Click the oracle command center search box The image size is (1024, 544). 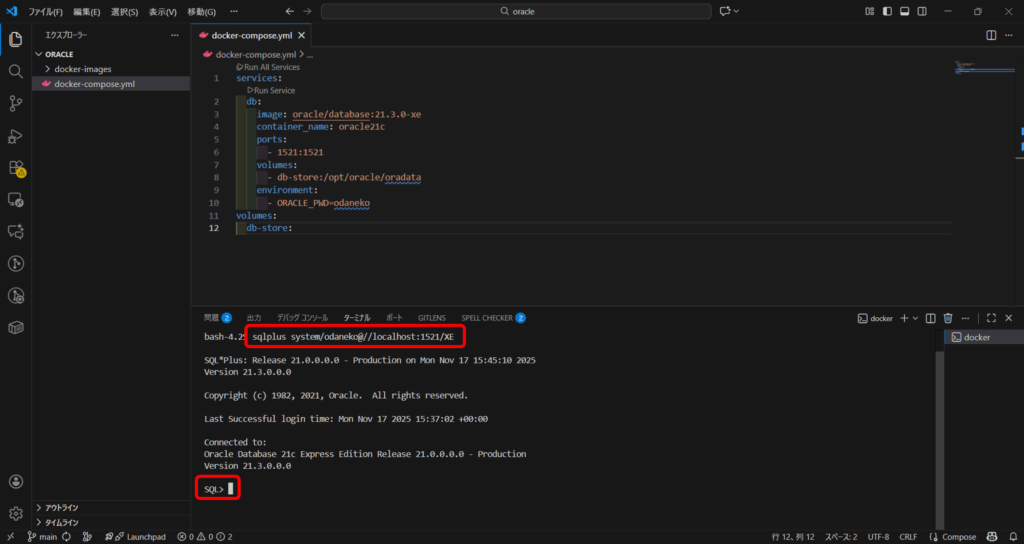point(515,11)
